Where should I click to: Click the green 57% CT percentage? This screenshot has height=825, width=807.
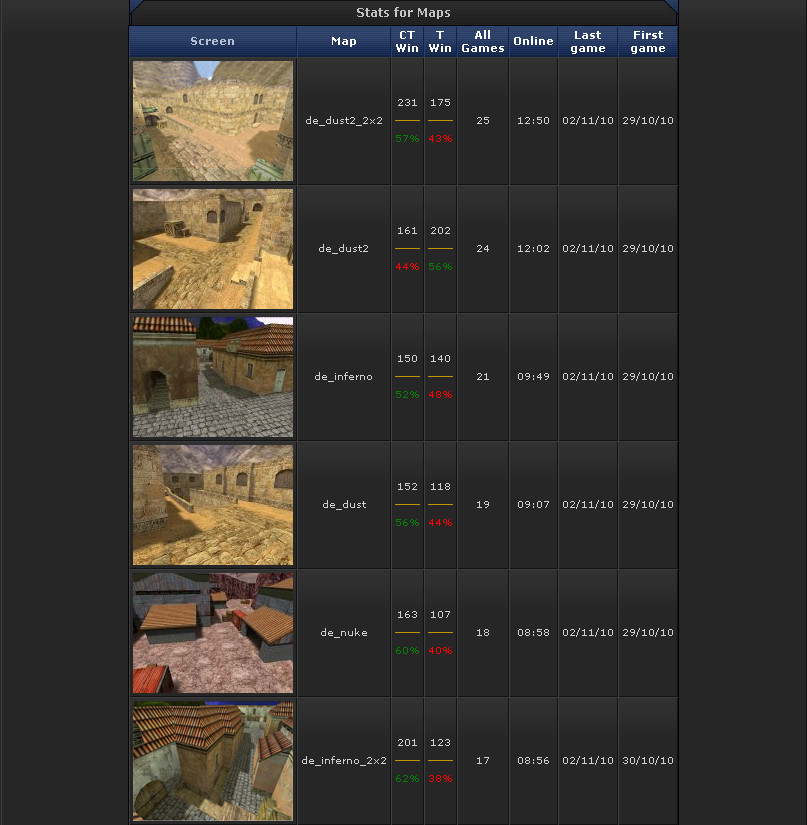pyautogui.click(x=407, y=138)
